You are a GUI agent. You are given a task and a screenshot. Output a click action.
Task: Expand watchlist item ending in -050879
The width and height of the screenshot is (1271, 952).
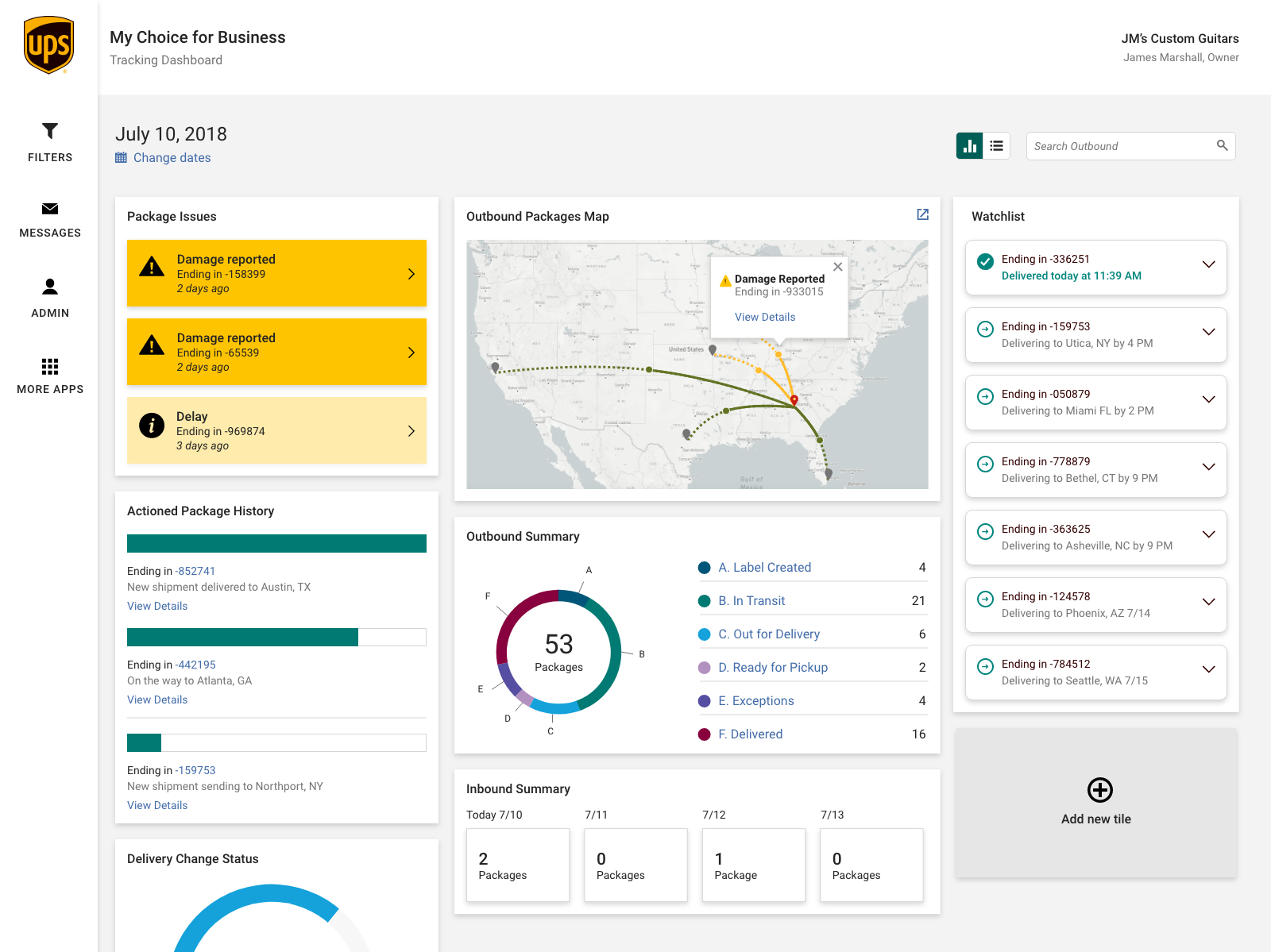pos(1208,399)
